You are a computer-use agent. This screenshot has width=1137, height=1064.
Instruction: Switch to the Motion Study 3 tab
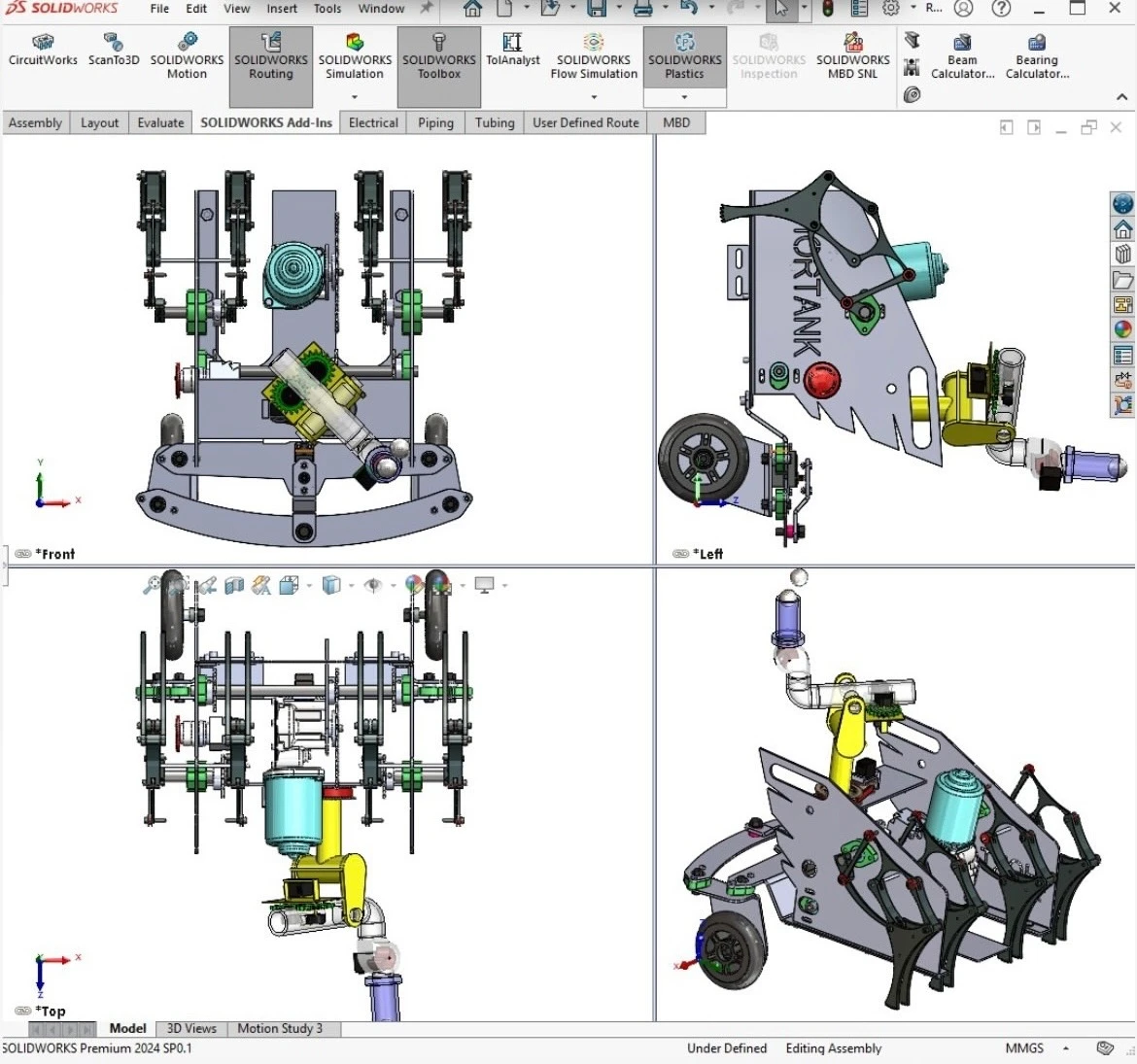280,1028
